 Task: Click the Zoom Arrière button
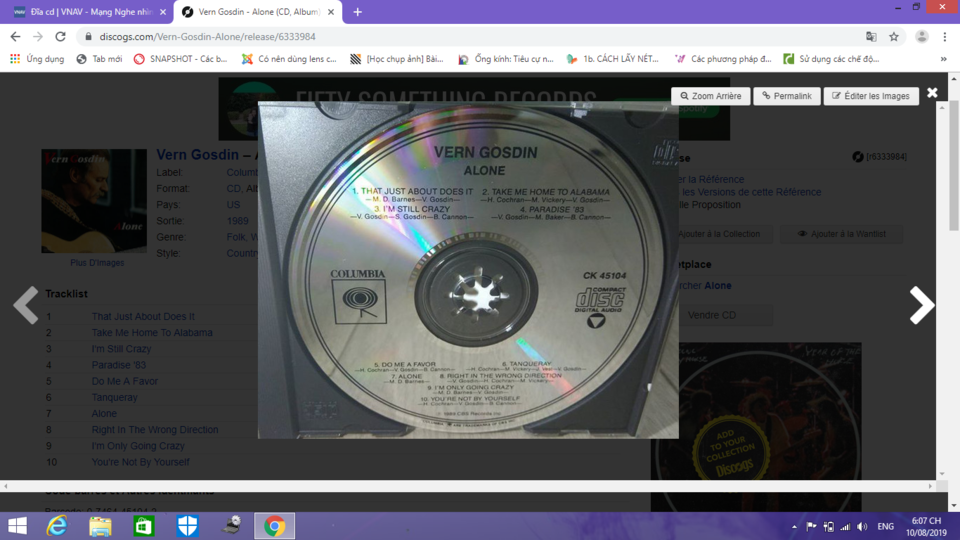pos(710,96)
